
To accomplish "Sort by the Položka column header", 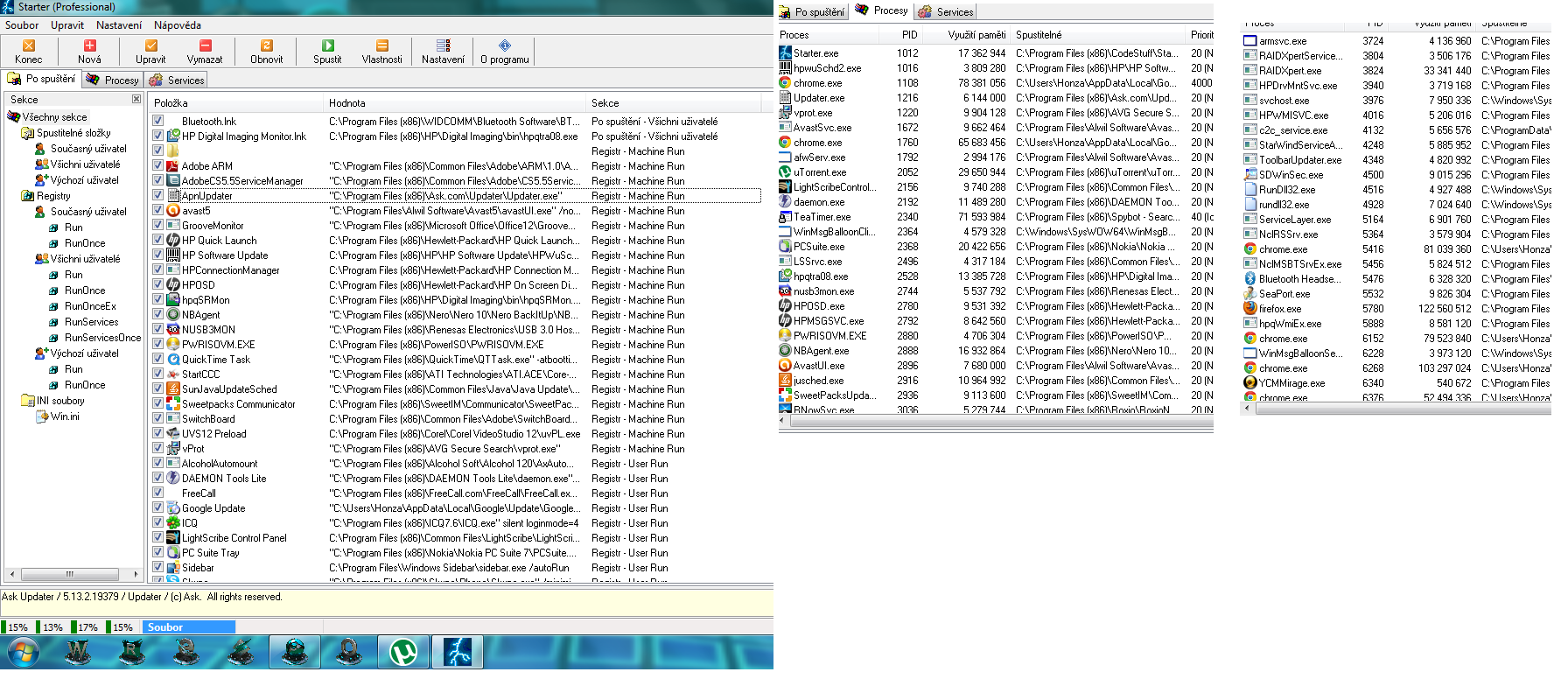I will (236, 102).
